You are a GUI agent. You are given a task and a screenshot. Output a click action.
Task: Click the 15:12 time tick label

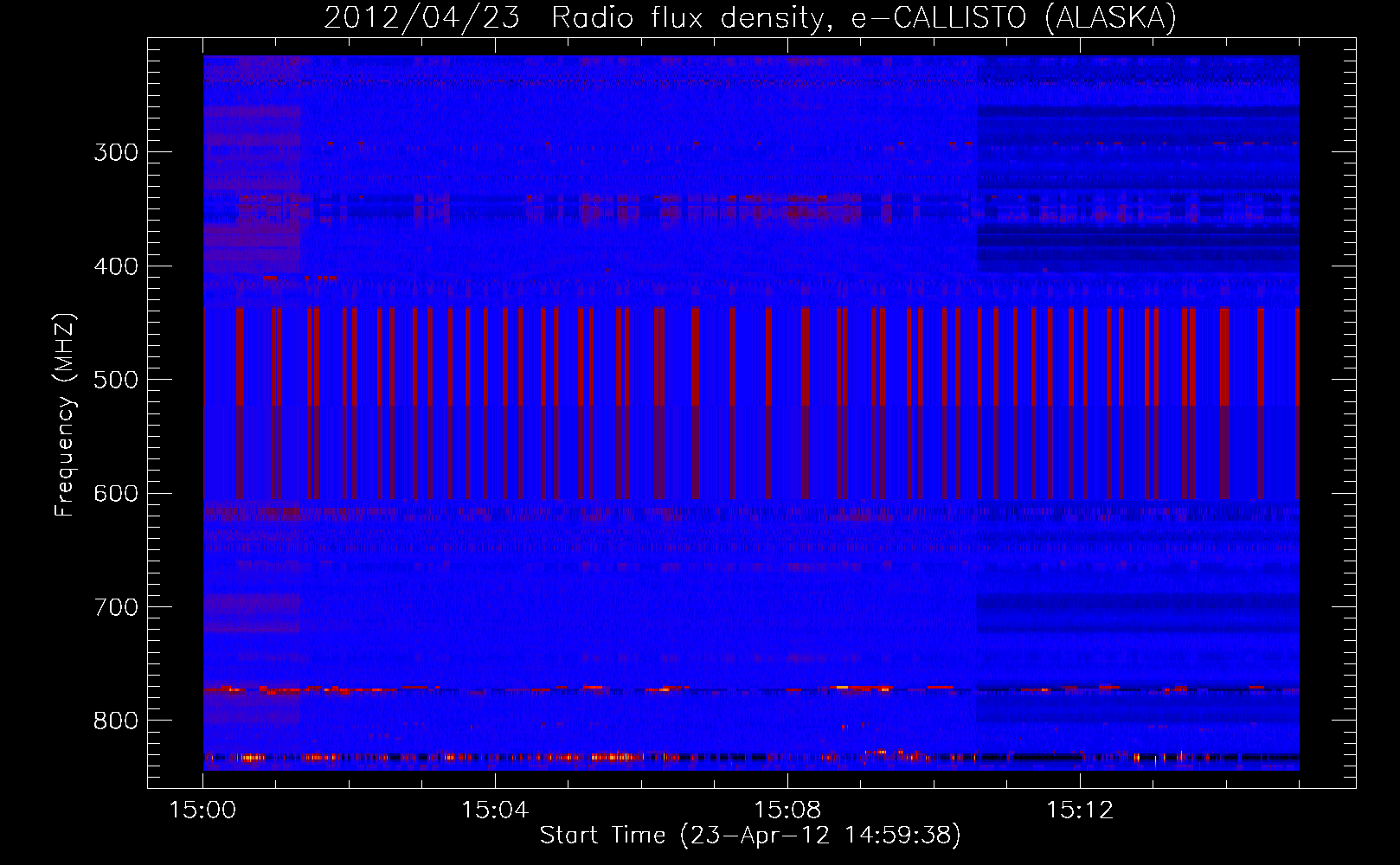click(x=1080, y=811)
